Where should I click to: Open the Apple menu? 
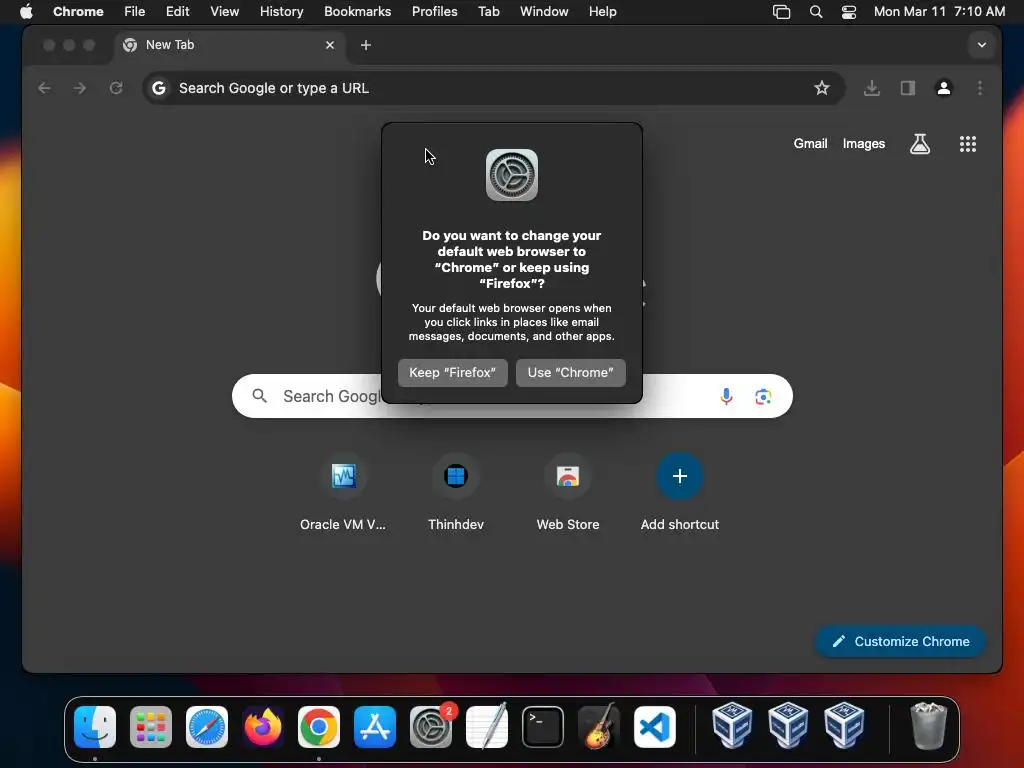(26, 11)
